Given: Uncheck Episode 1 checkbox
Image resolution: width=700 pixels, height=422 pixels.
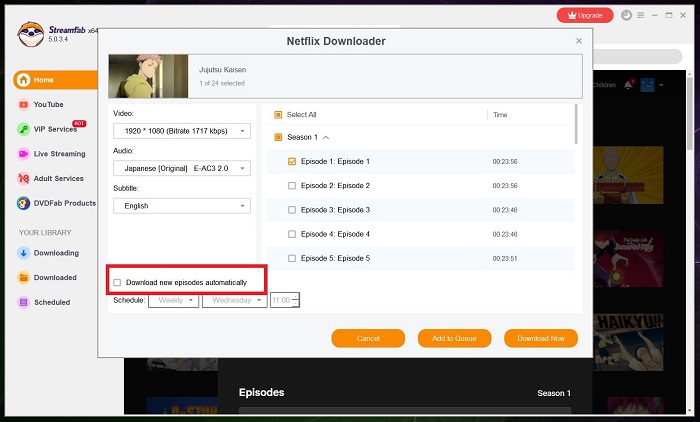Looking at the screenshot, I should click(292, 161).
